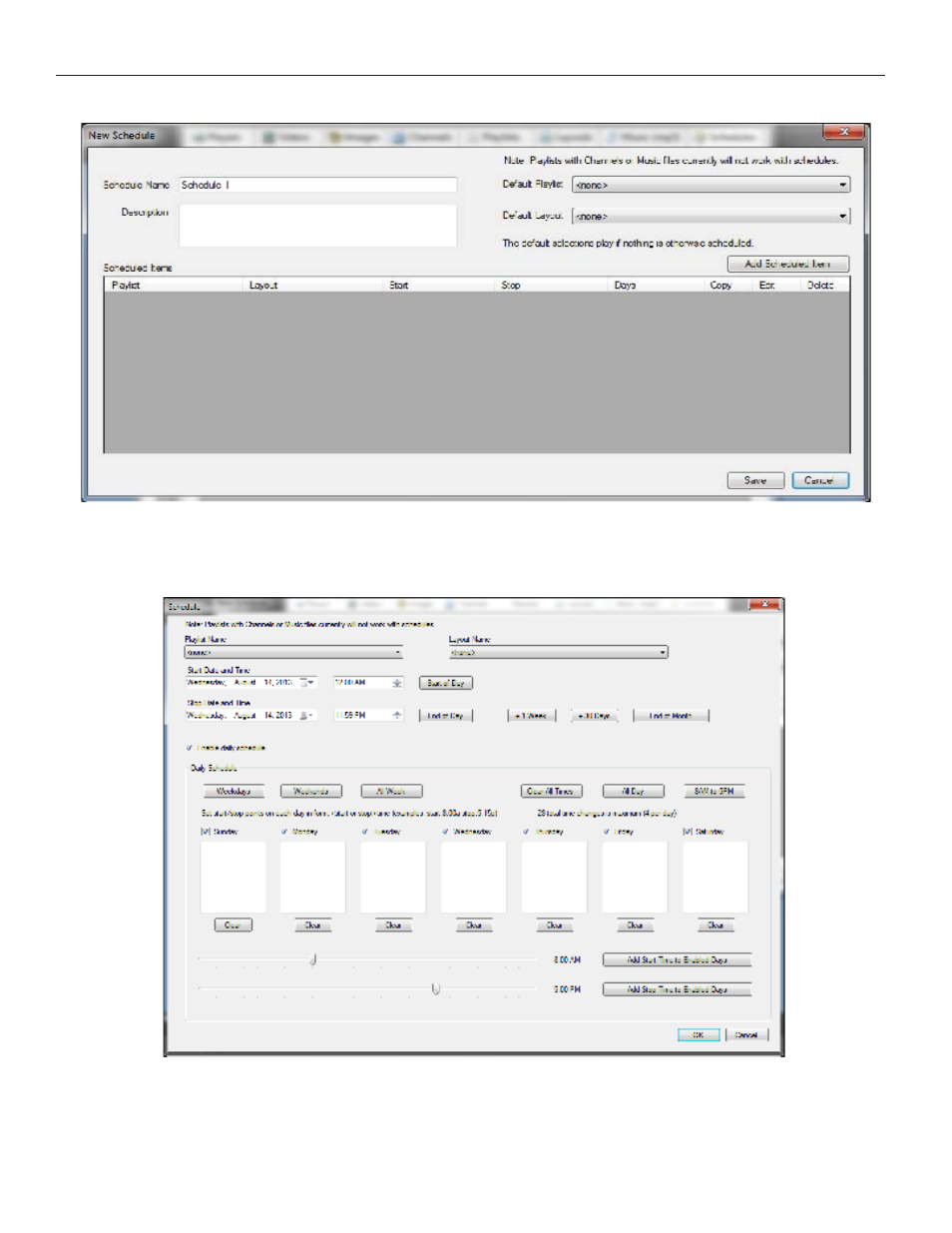Cancel the New Schedule window
The image size is (952, 1233).
click(x=820, y=480)
